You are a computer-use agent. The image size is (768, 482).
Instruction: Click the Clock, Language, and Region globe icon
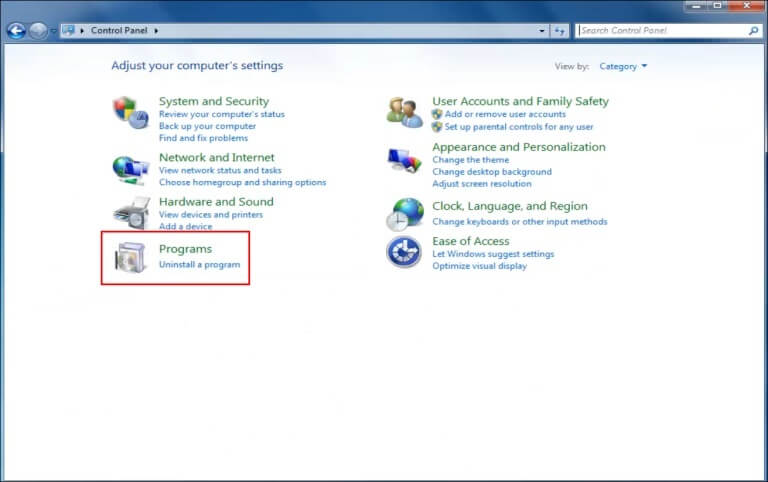pos(405,215)
